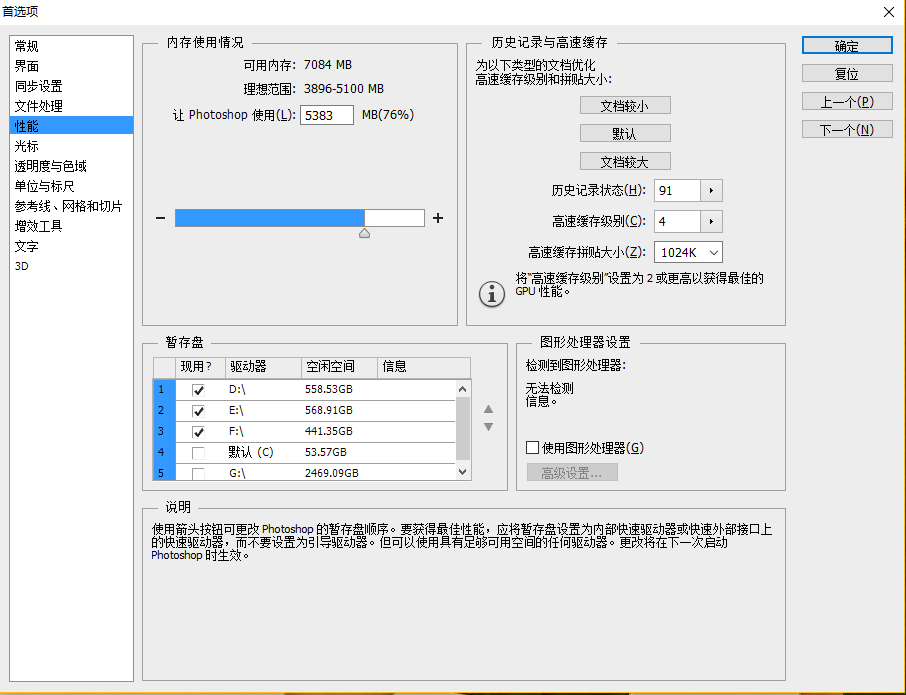Click the 2469.09GB free space cell

[x=332, y=473]
